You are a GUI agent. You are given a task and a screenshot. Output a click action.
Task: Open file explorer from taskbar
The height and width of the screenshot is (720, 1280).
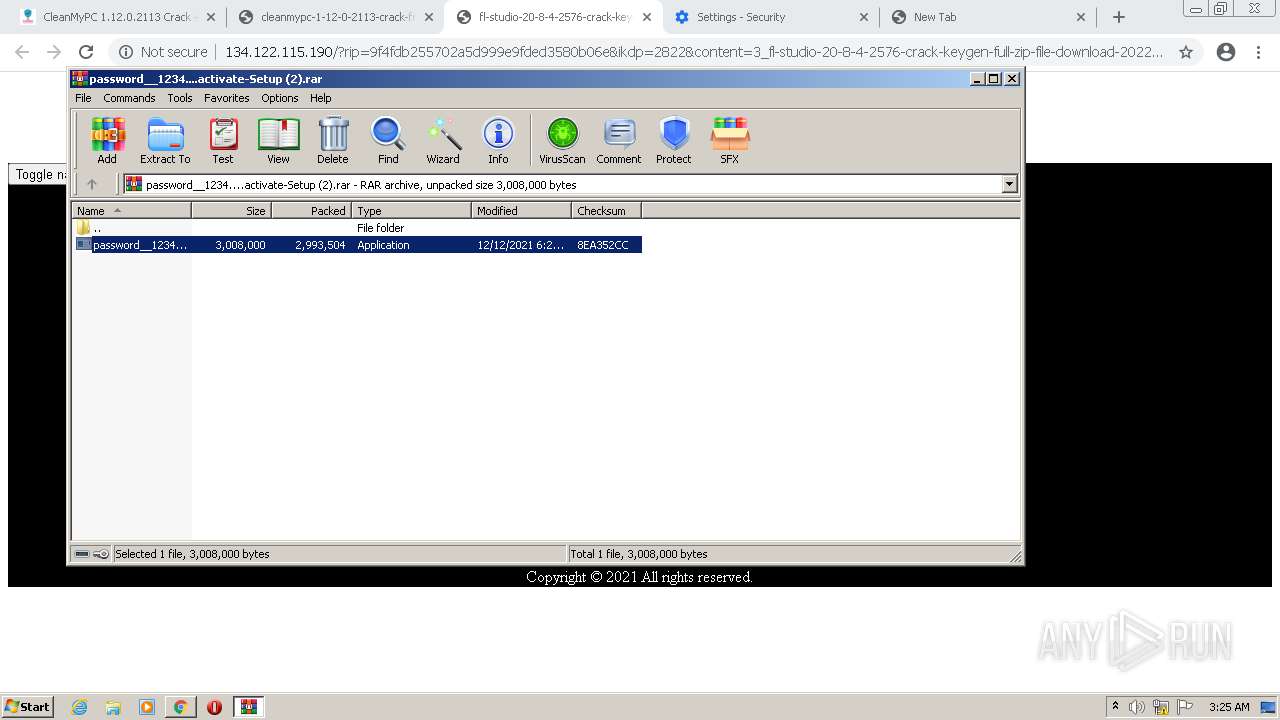pyautogui.click(x=113, y=707)
